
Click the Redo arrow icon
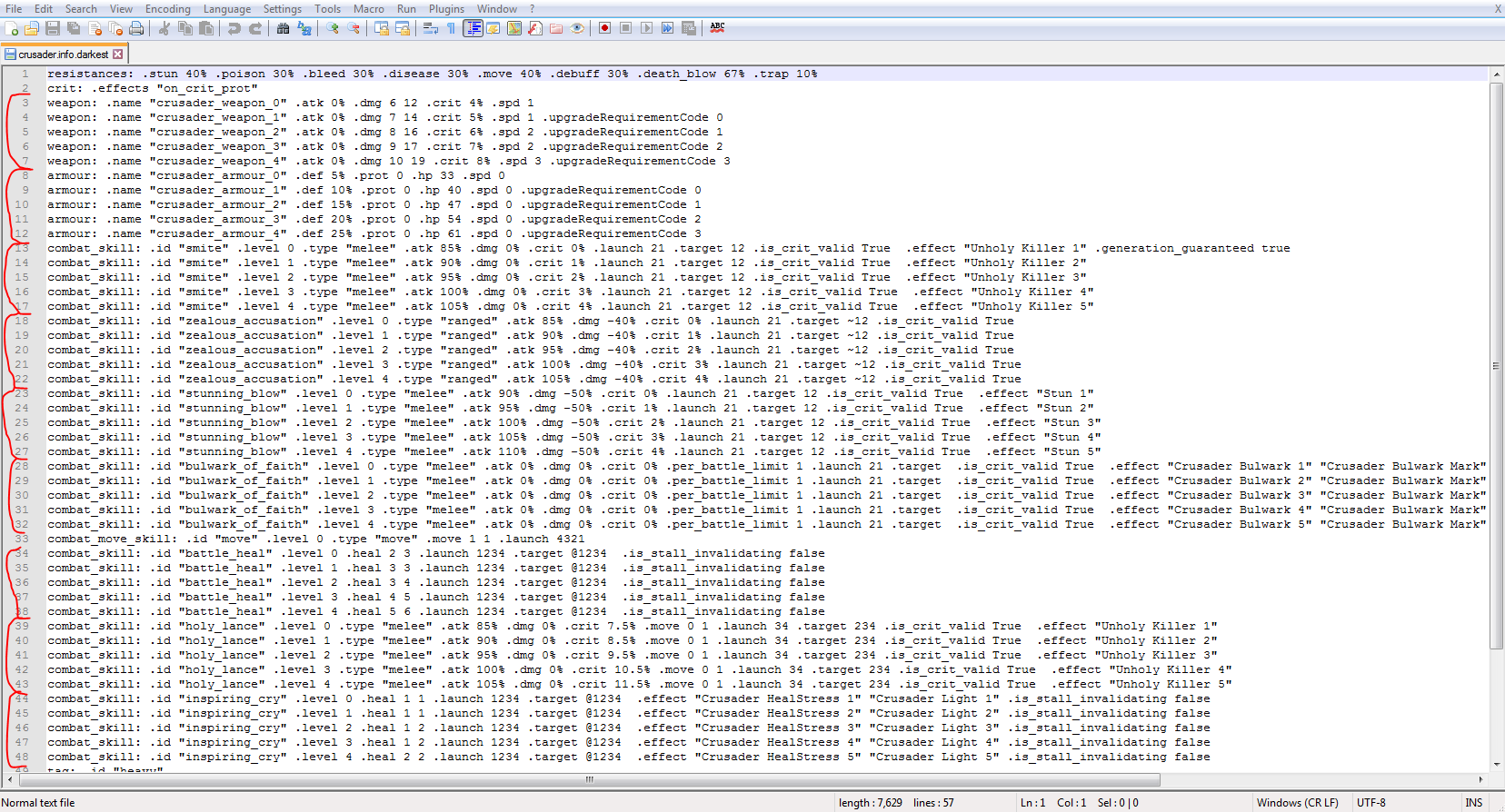click(x=255, y=28)
